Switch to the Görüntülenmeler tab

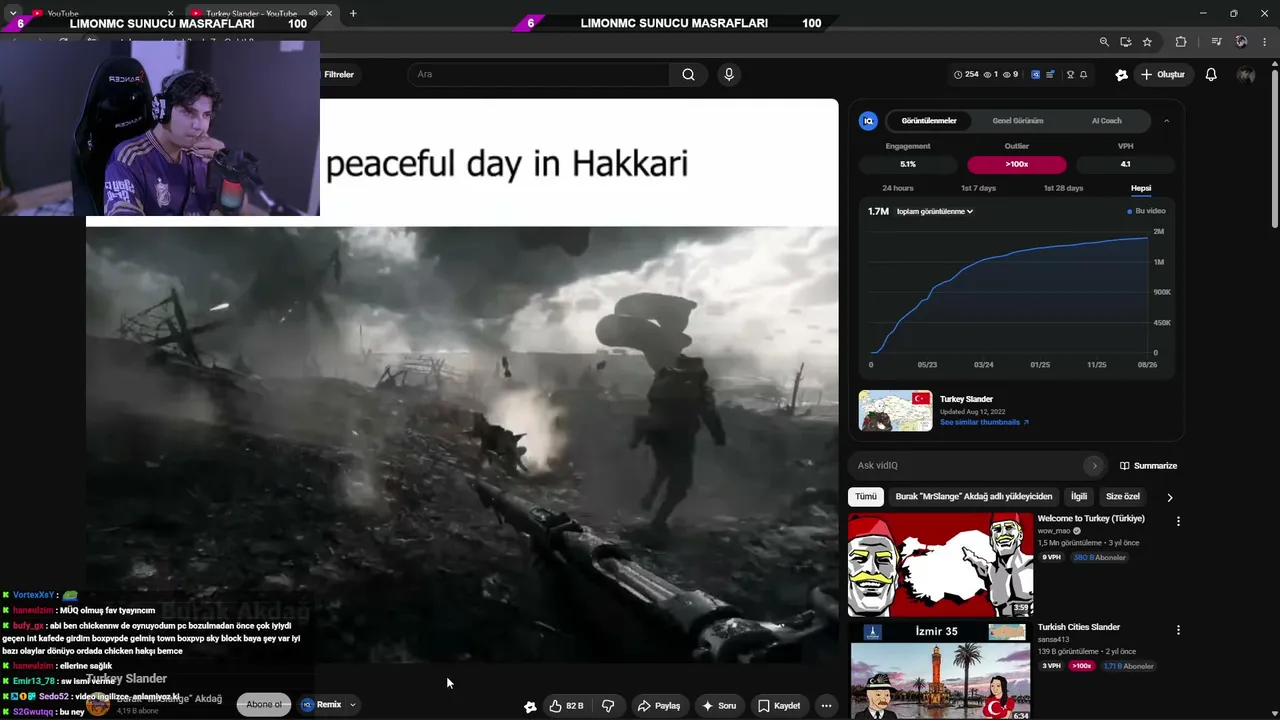point(929,121)
